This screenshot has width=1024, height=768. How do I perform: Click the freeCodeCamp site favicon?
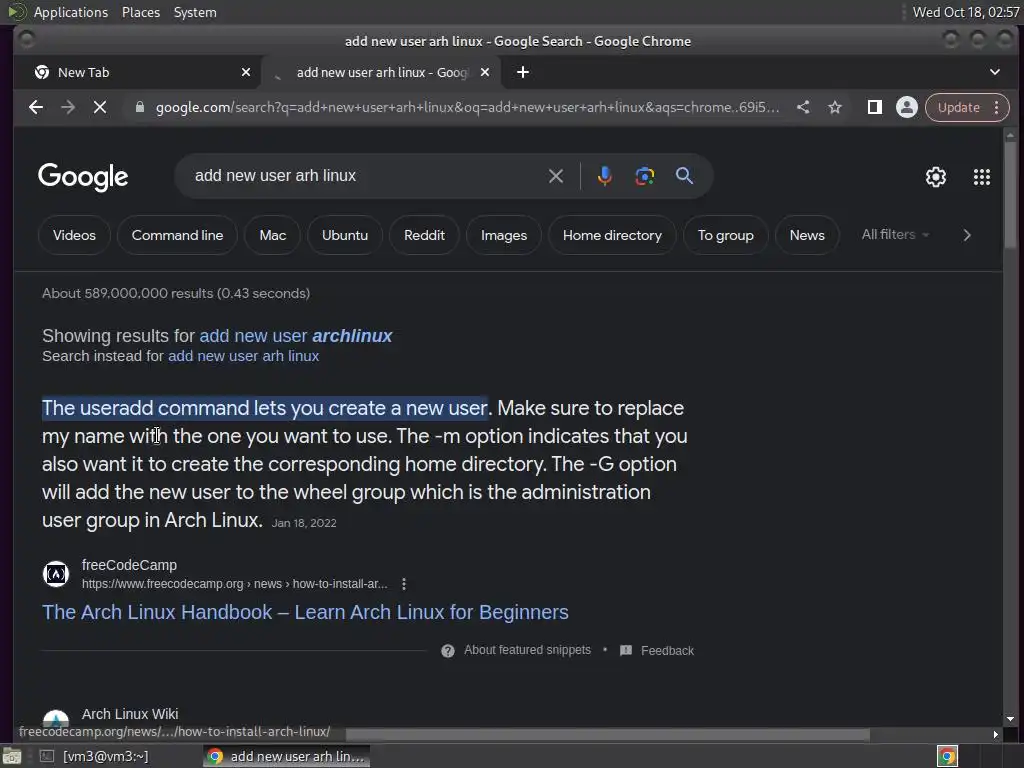click(56, 574)
